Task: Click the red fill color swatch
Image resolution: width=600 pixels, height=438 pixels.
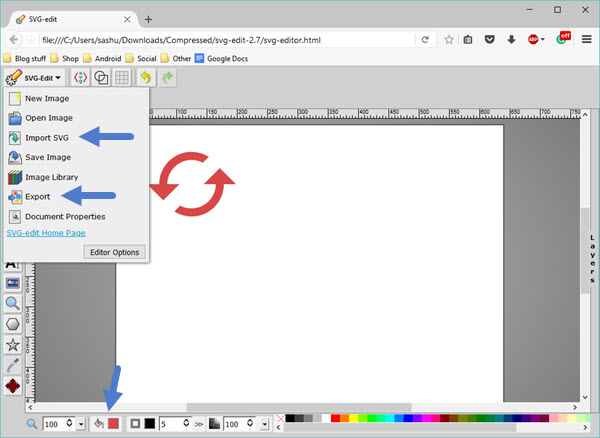Action: click(x=114, y=425)
